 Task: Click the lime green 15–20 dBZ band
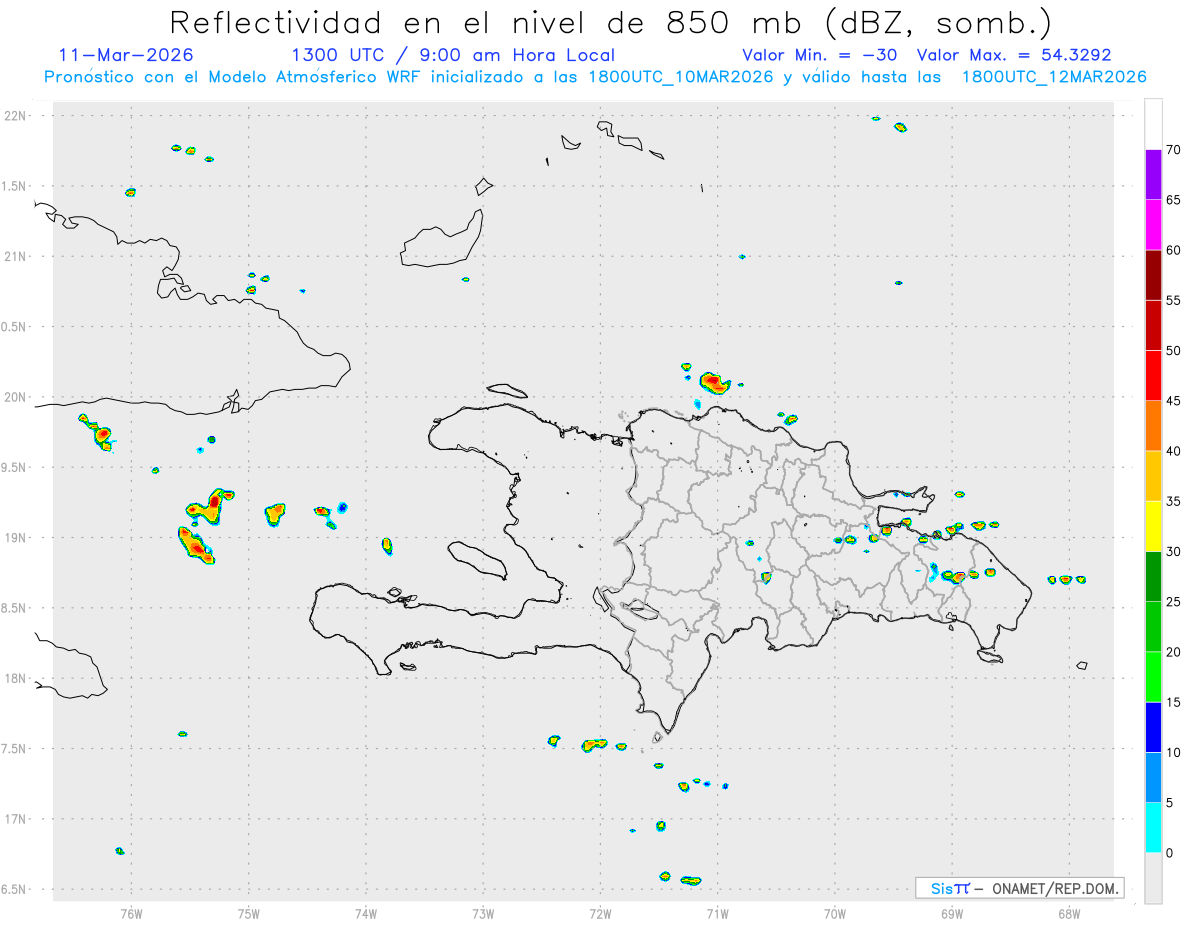click(1153, 677)
